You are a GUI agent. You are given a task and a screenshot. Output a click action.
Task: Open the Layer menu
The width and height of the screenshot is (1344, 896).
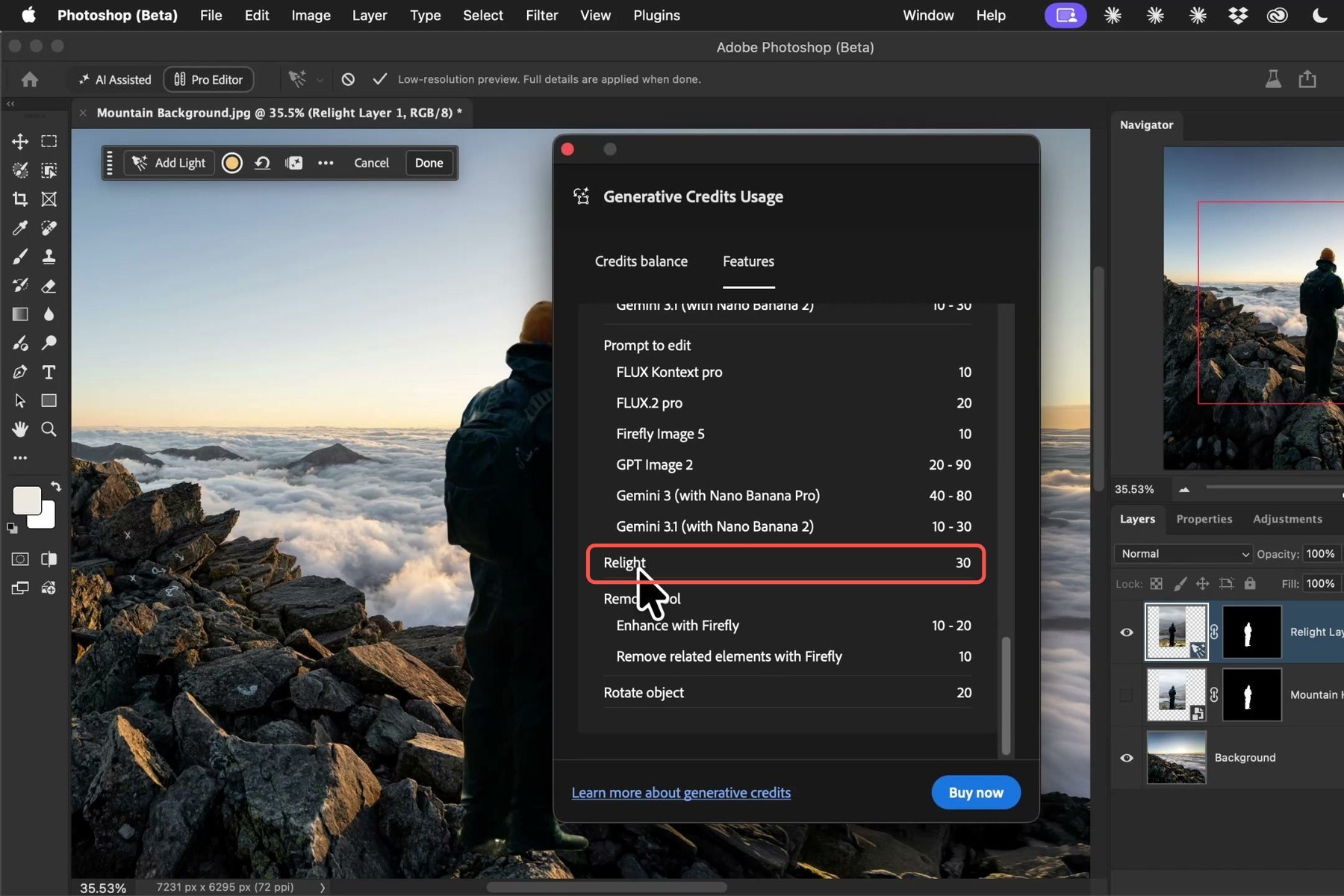click(x=370, y=15)
